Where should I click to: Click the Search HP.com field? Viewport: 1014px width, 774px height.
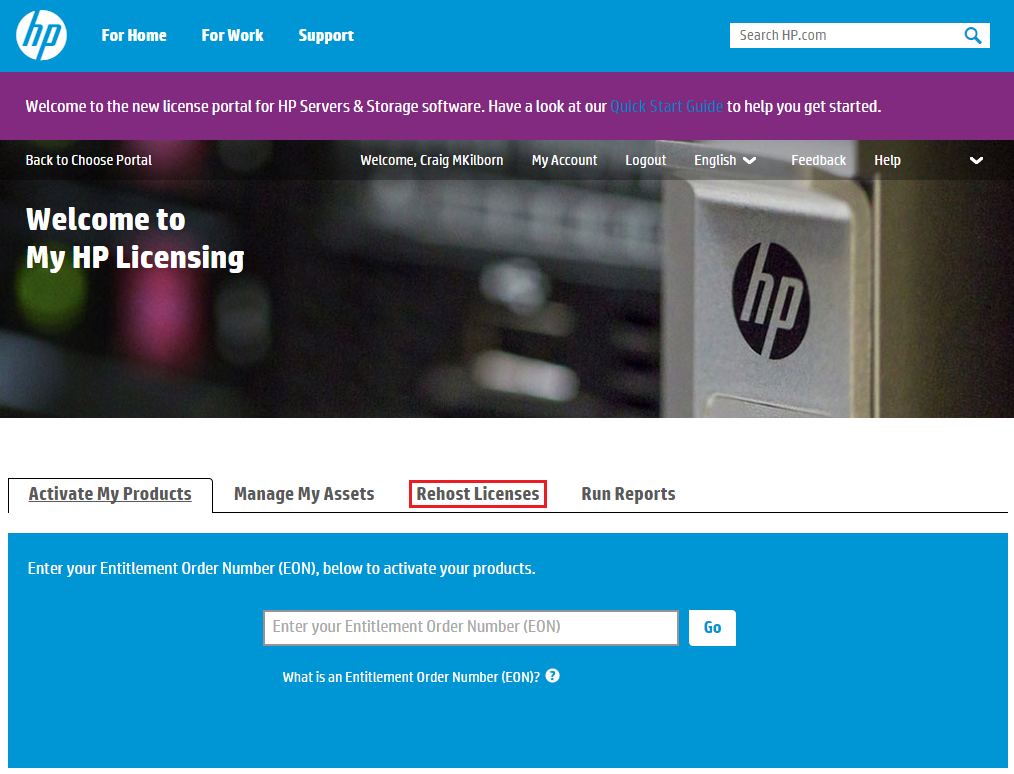coord(845,36)
